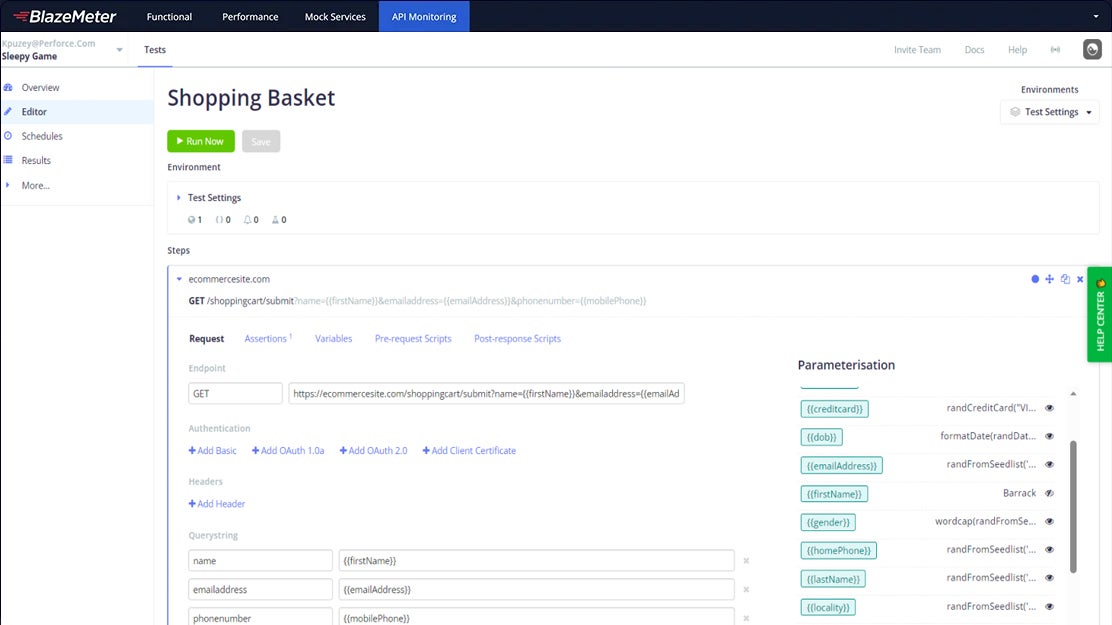Open the green Help Center tab
Viewport: 1112px width, 625px height.
pos(1100,315)
